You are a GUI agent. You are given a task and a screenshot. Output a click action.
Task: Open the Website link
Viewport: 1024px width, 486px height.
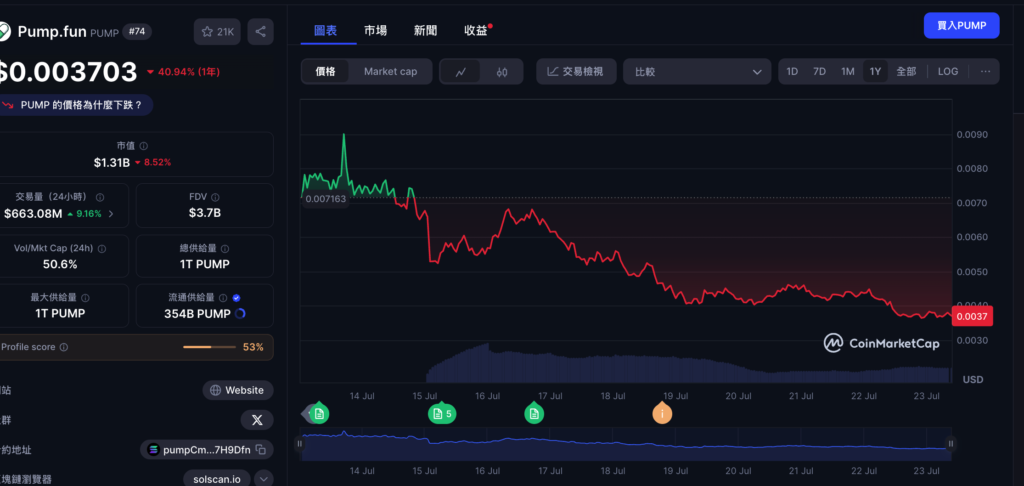click(x=238, y=391)
